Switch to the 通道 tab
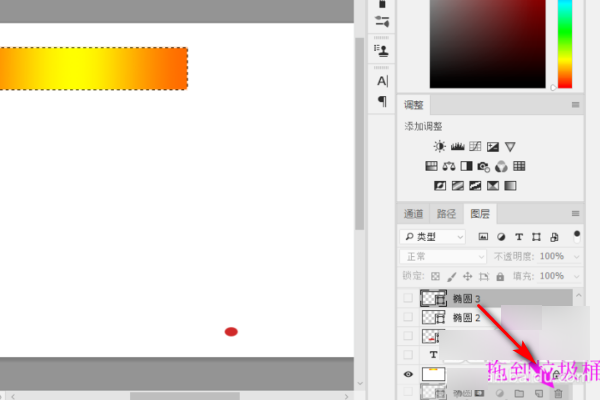The width and height of the screenshot is (600, 400). tap(413, 214)
